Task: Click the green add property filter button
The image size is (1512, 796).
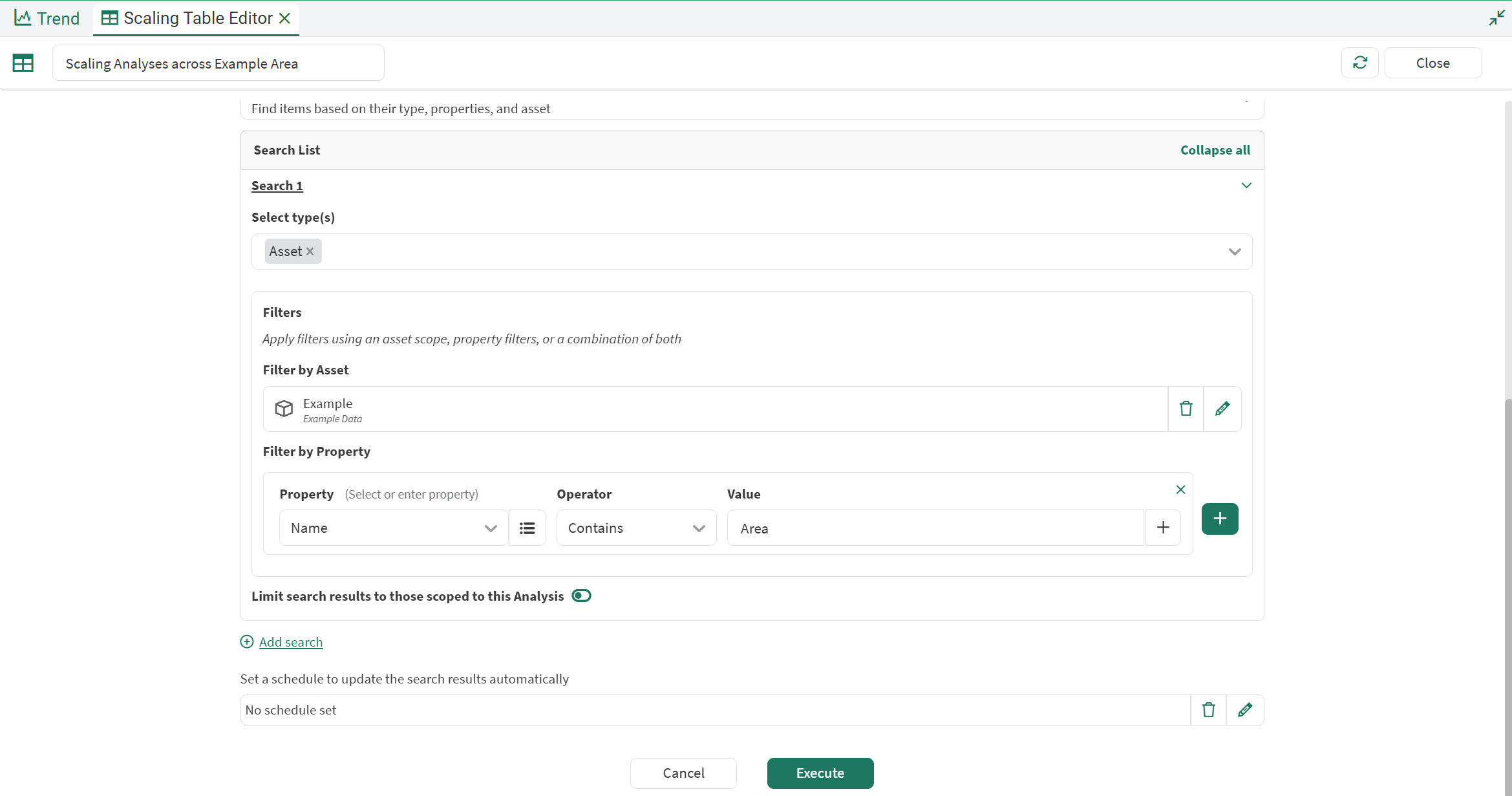Action: click(x=1219, y=519)
